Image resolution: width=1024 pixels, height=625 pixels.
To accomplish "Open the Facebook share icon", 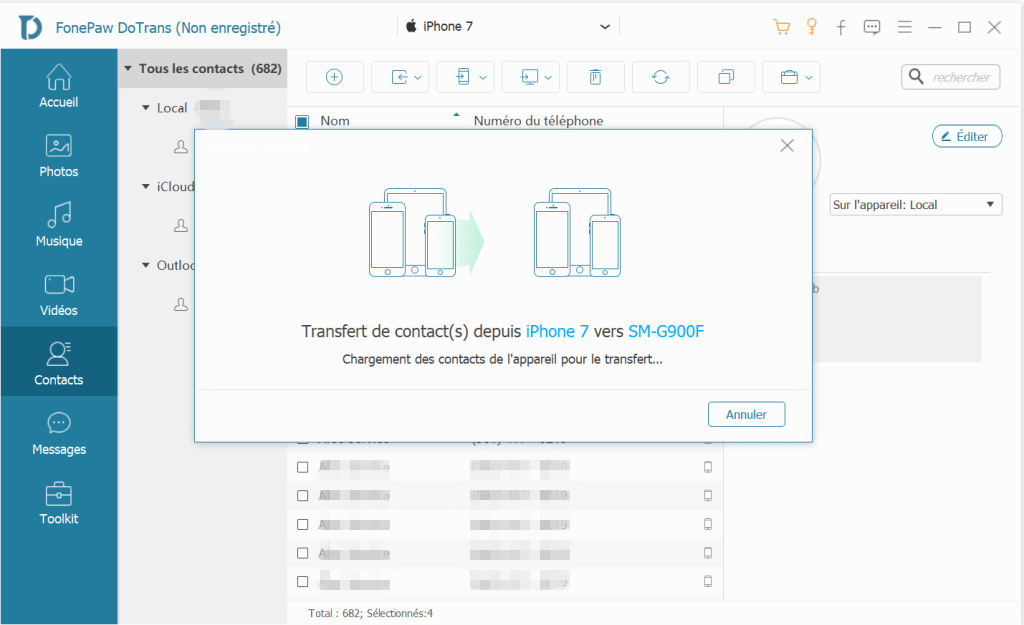I will [x=841, y=27].
